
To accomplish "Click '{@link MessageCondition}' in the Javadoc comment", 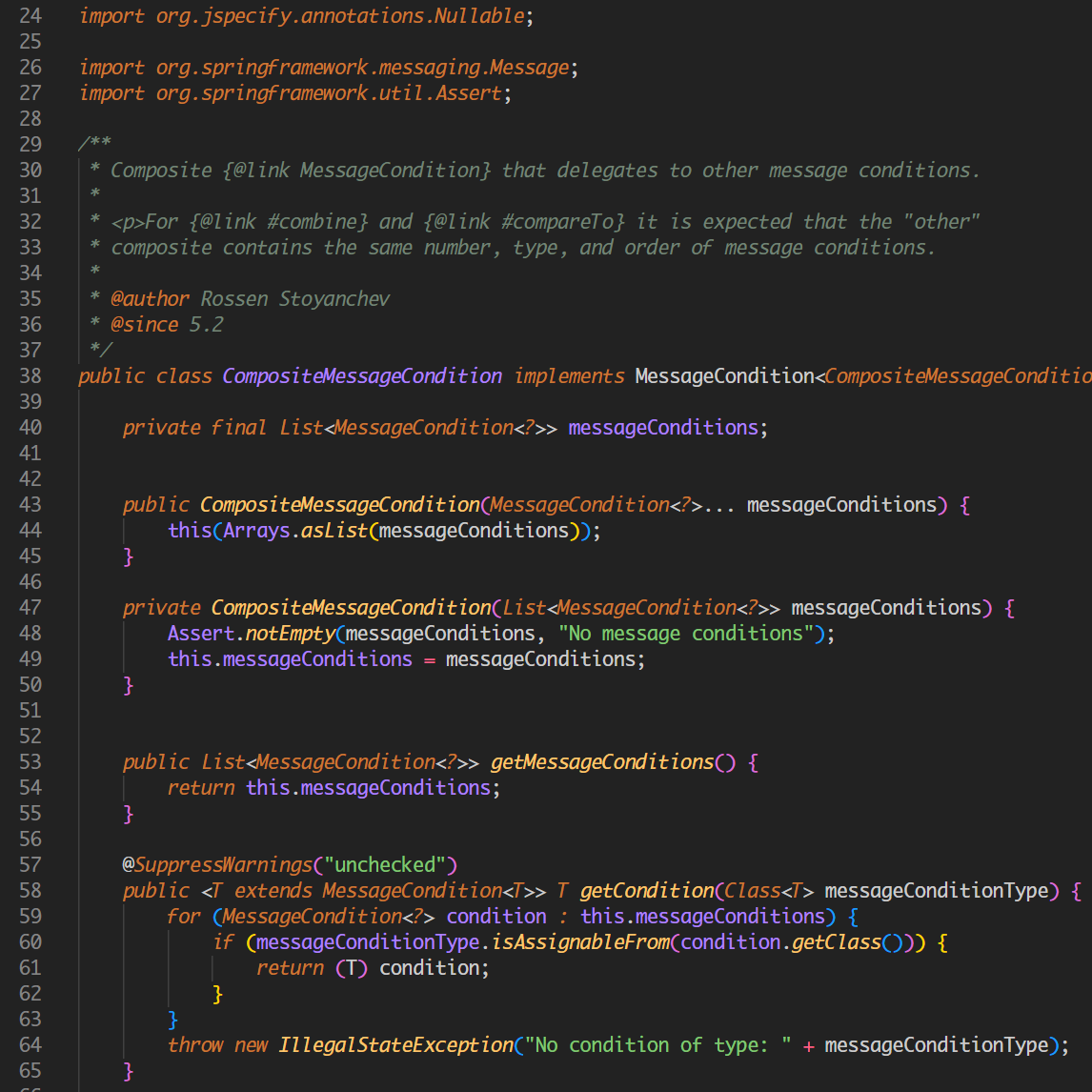I will click(356, 170).
